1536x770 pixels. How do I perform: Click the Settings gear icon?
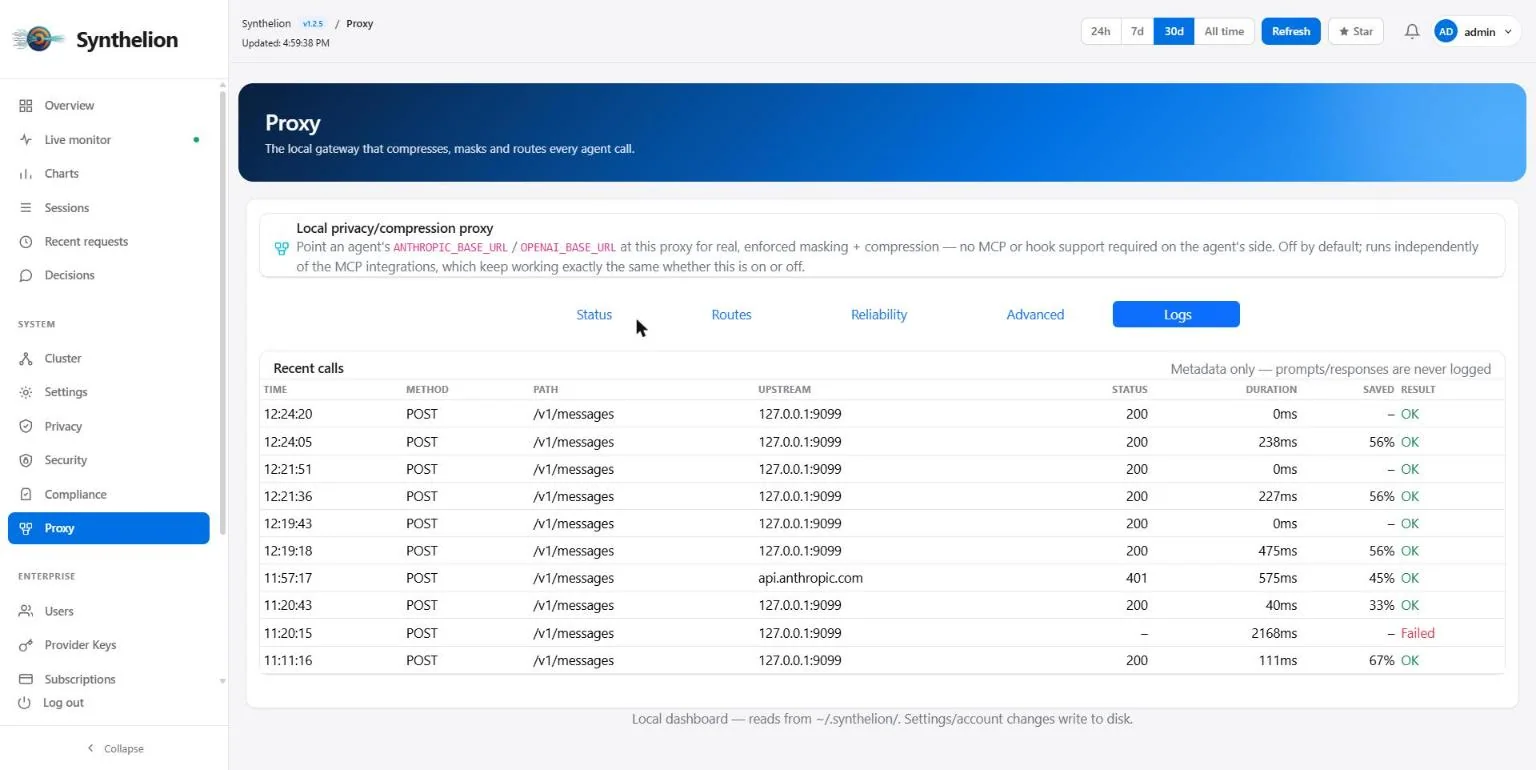(x=26, y=392)
